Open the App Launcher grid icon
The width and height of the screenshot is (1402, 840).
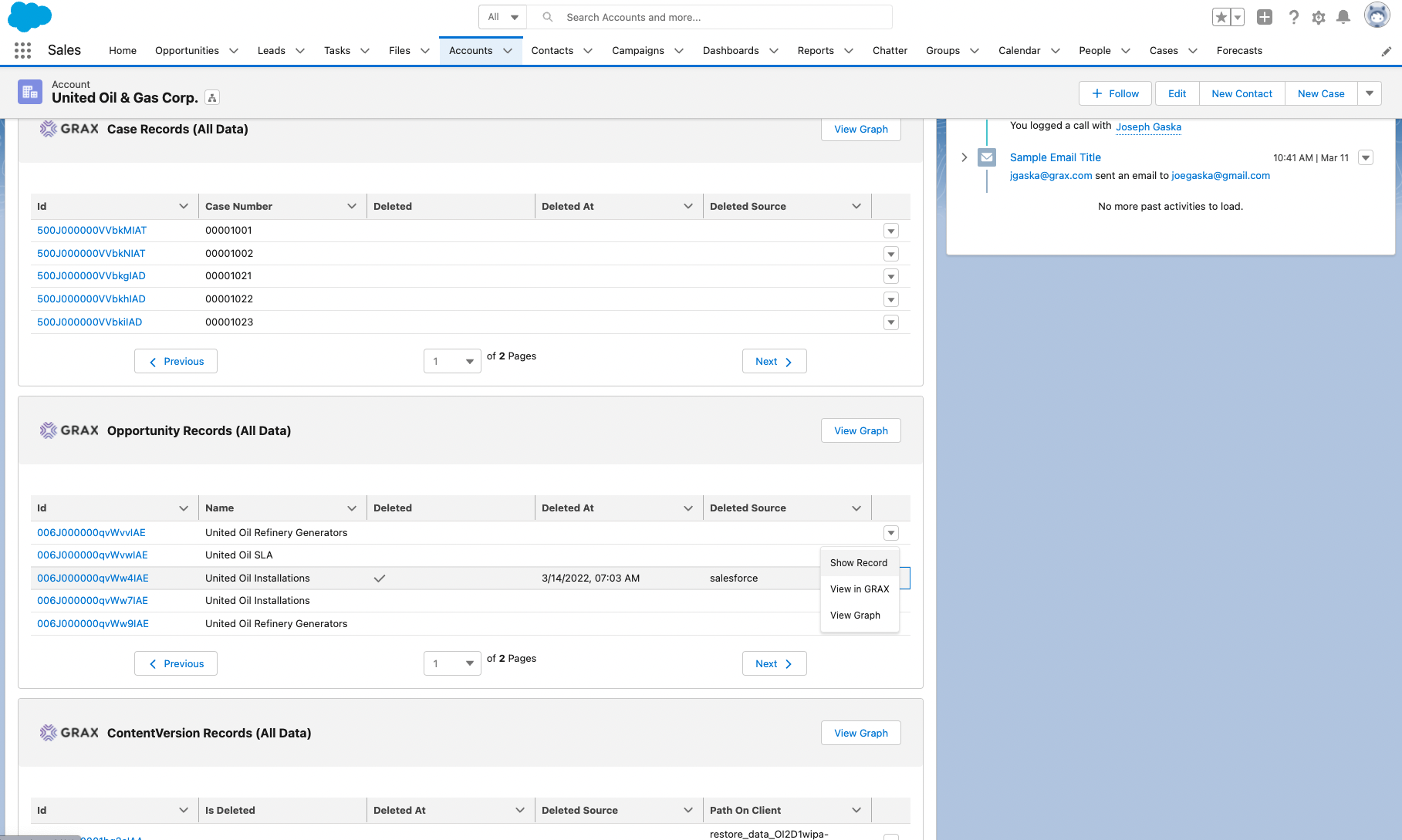23,51
